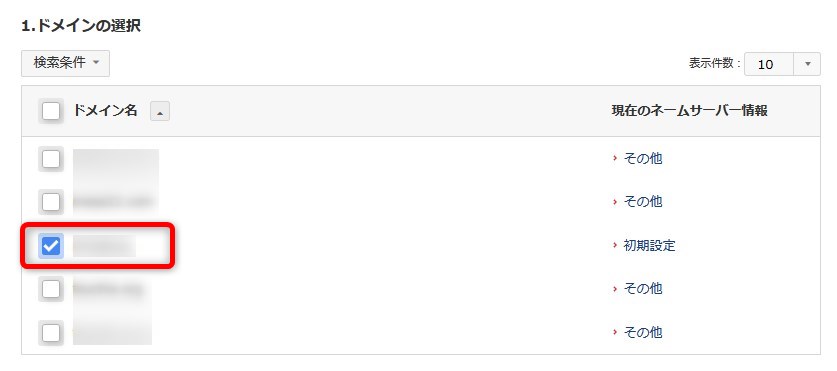
Task: Uncheck the checked 初期設定 row checkbox
Action: pos(51,246)
